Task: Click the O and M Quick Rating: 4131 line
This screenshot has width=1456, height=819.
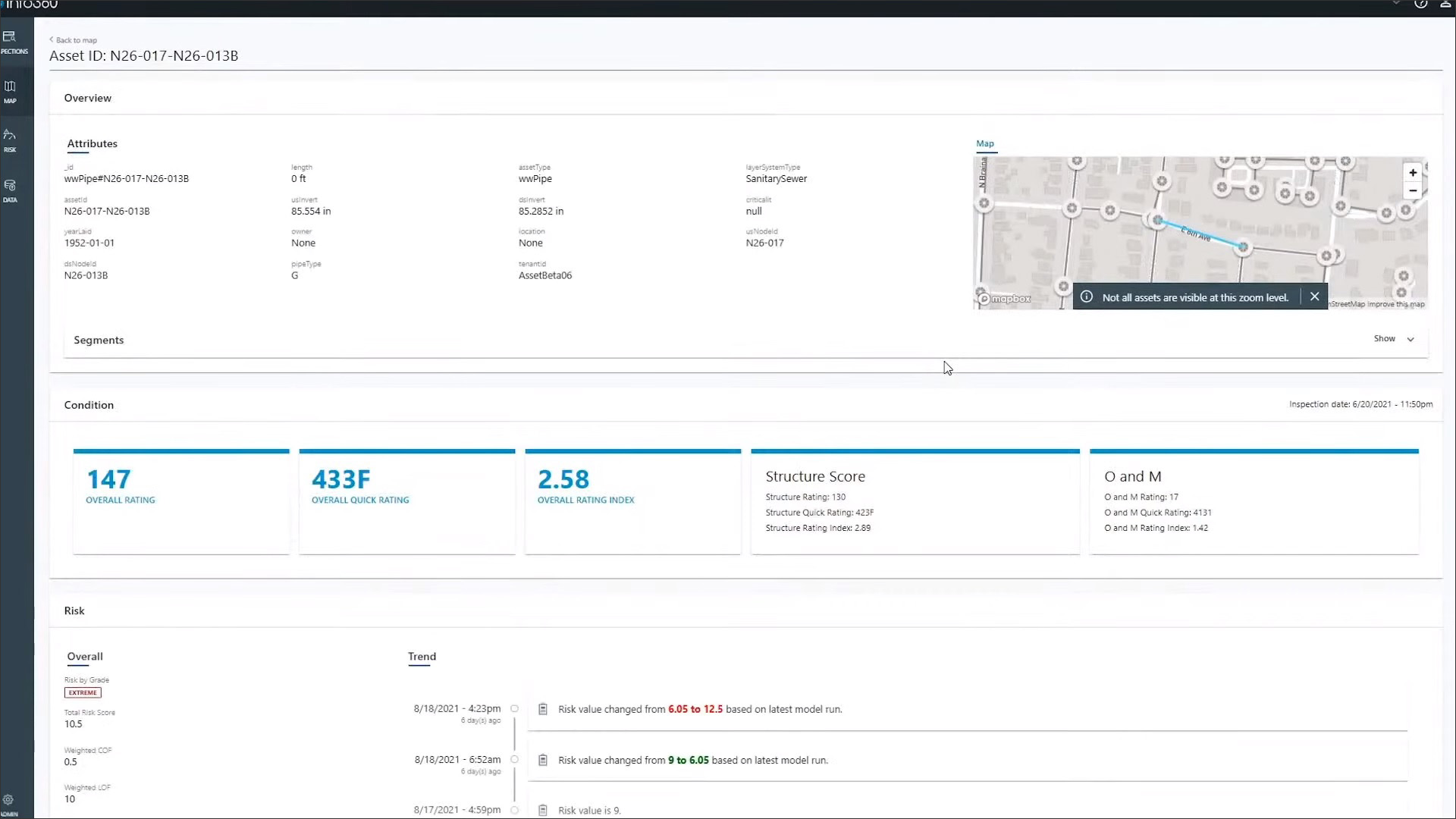Action: 1158,513
